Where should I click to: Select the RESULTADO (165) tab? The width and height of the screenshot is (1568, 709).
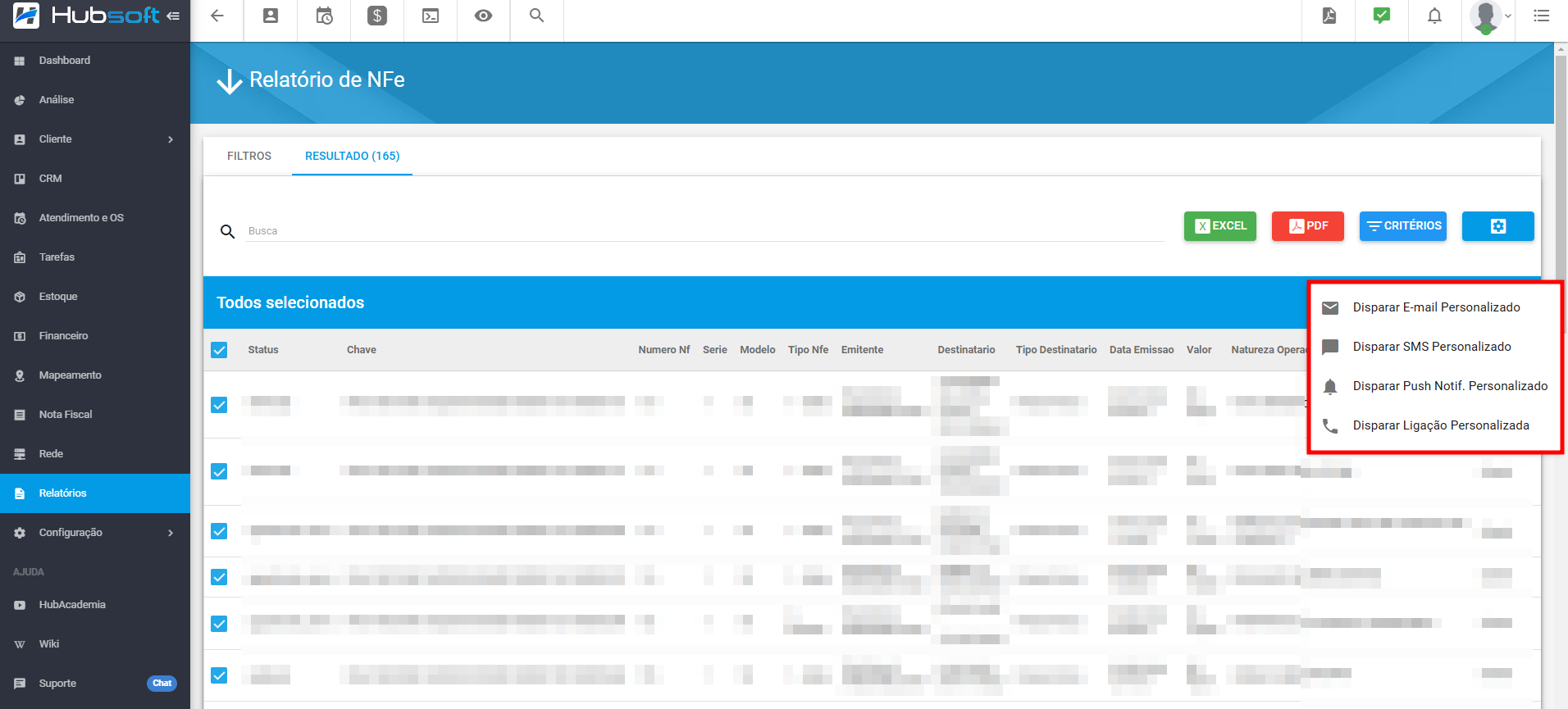point(353,156)
